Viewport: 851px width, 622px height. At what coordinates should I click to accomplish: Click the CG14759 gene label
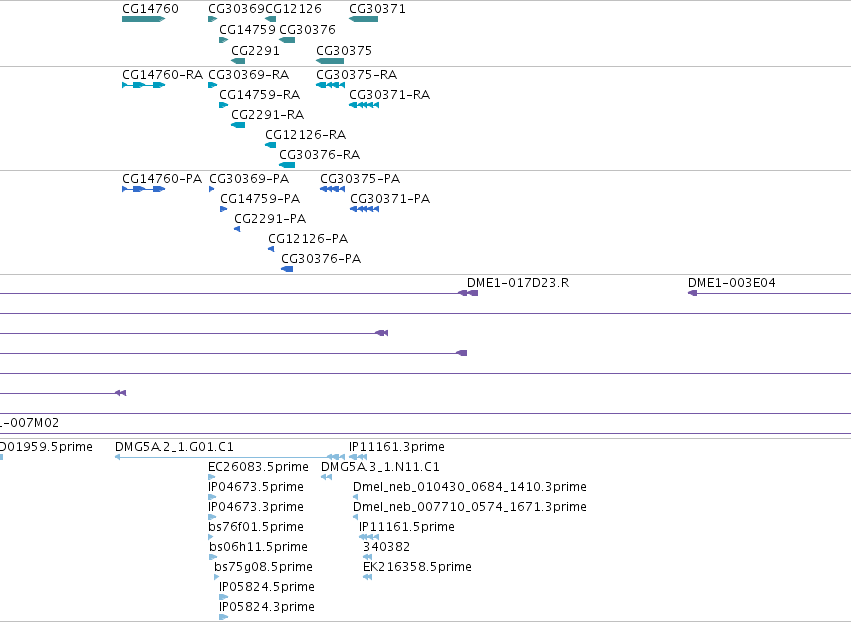coord(247,29)
